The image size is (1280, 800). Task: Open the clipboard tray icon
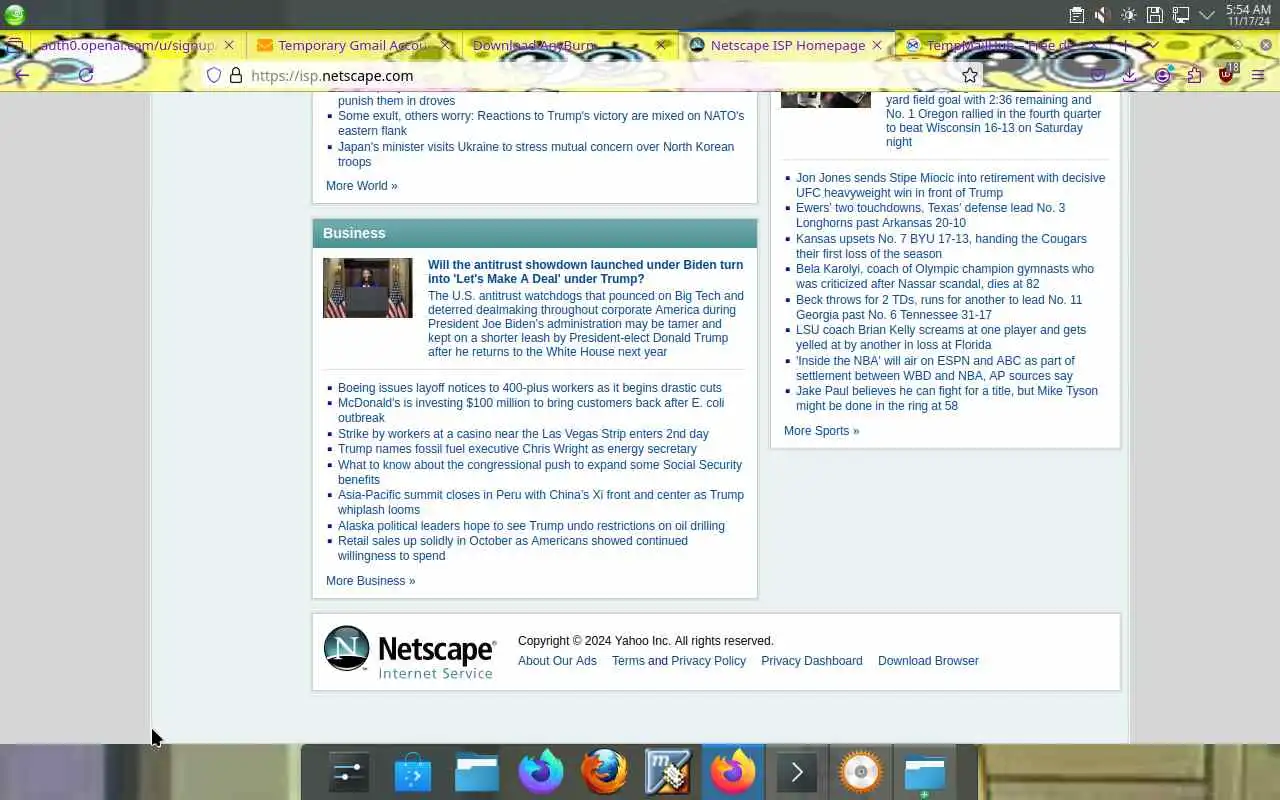pyautogui.click(x=1076, y=15)
